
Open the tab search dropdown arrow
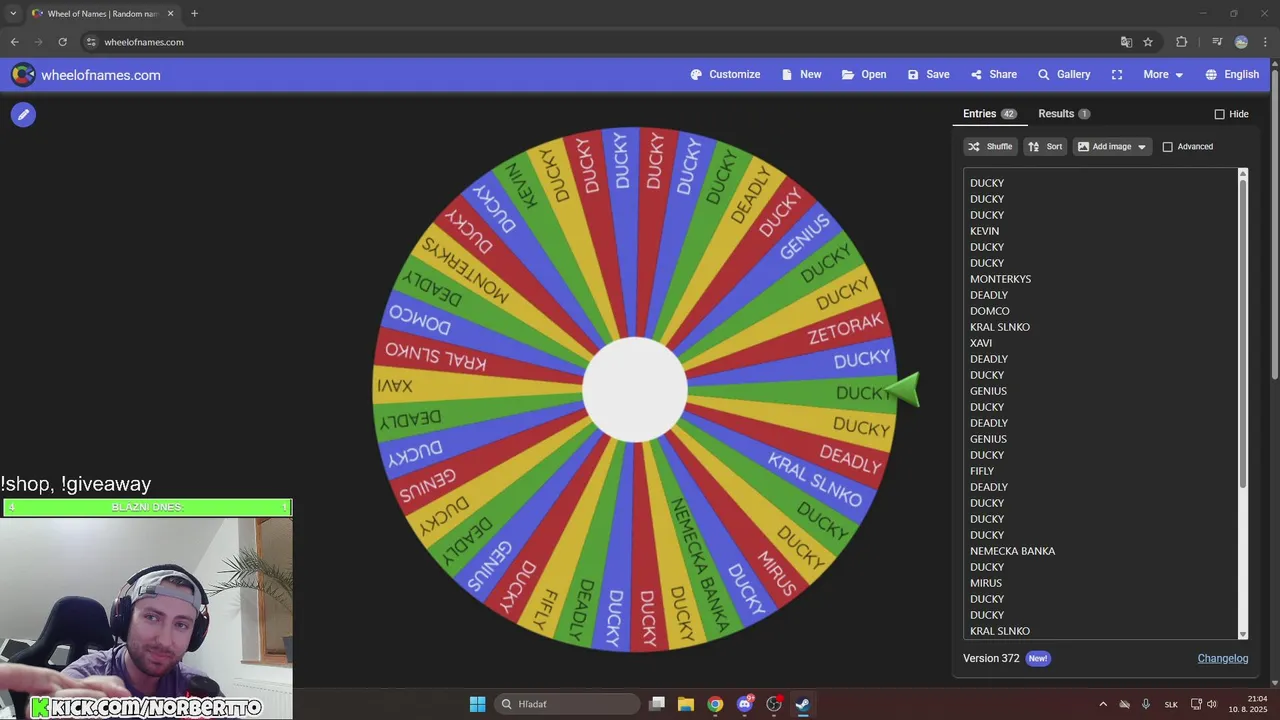pyautogui.click(x=13, y=14)
